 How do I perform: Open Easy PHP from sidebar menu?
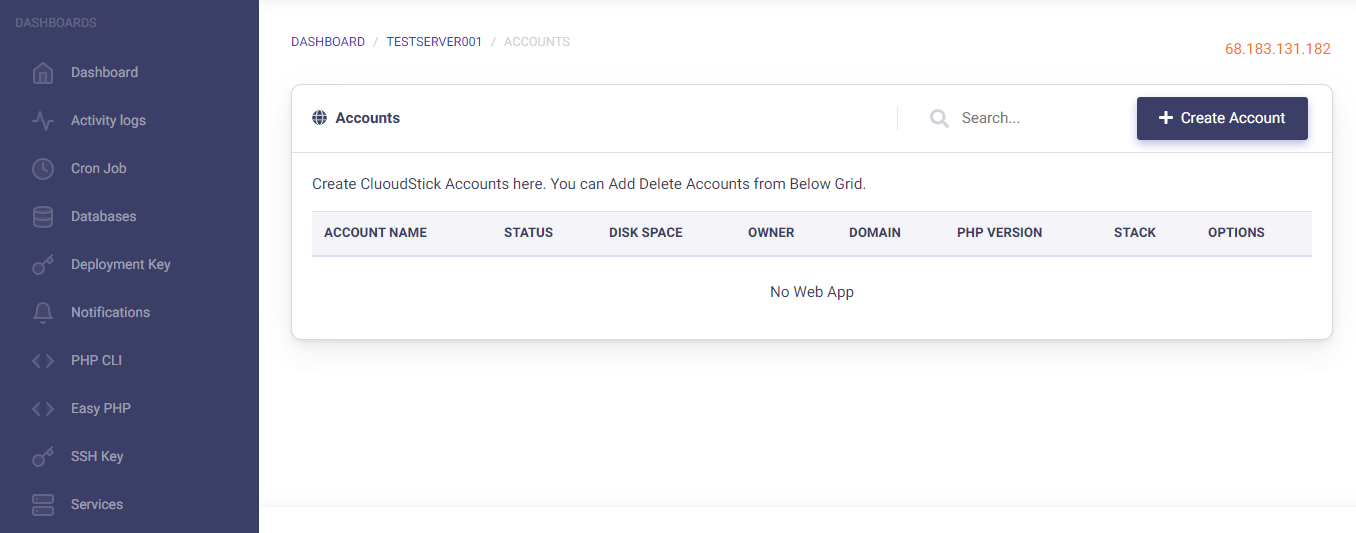[x=100, y=408]
